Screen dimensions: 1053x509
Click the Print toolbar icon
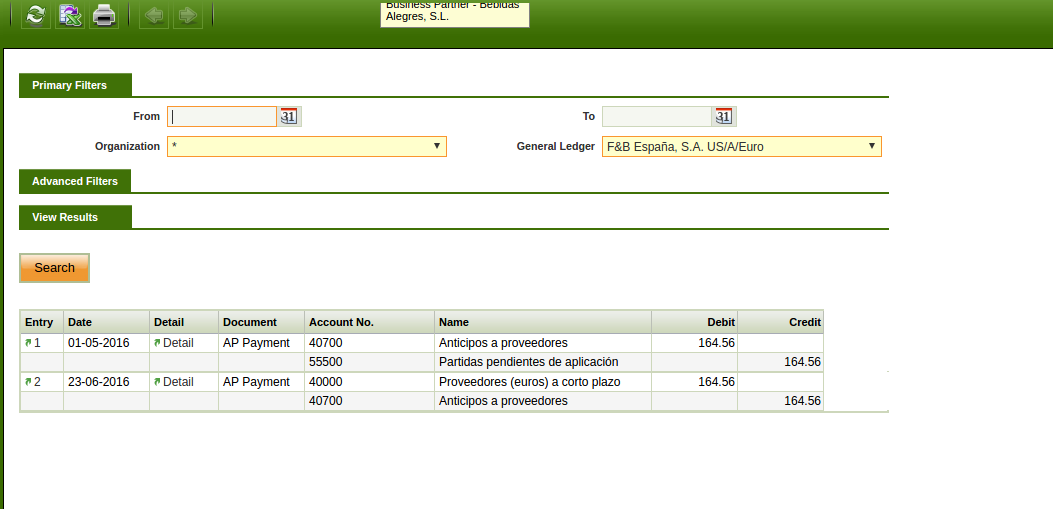point(104,15)
